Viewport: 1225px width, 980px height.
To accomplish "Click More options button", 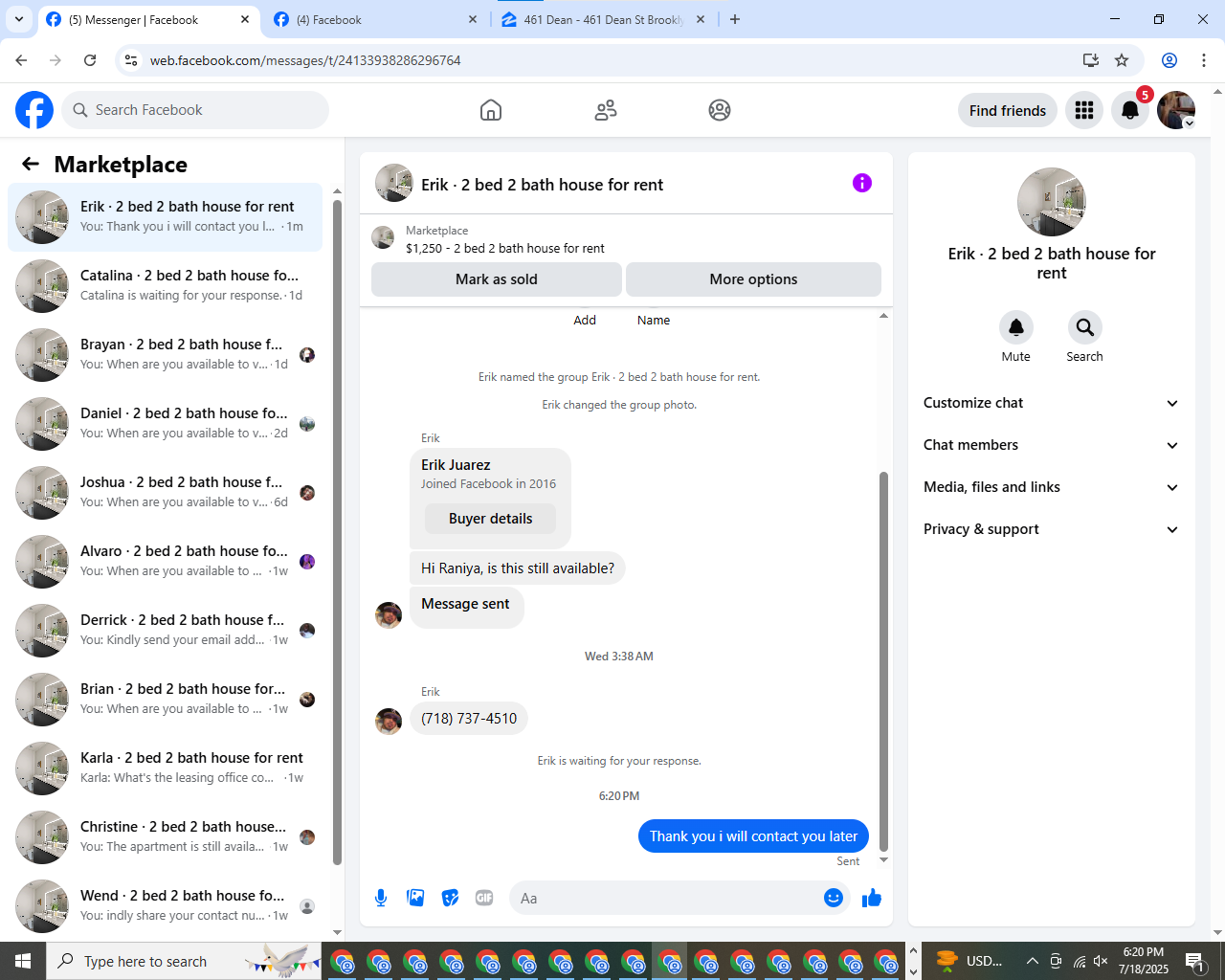I will [x=753, y=279].
